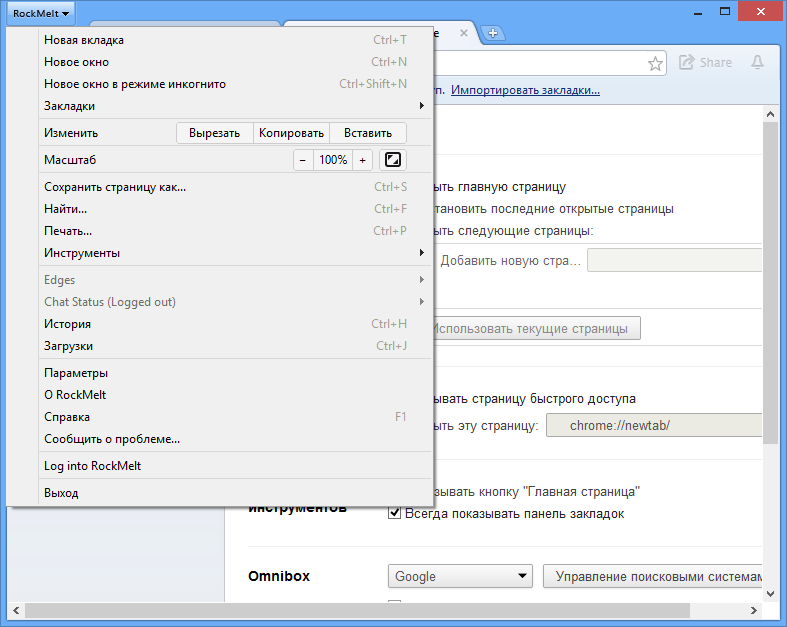Screen dimensions: 787x627
Task: Click the Вырезать button
Action: coord(215,133)
